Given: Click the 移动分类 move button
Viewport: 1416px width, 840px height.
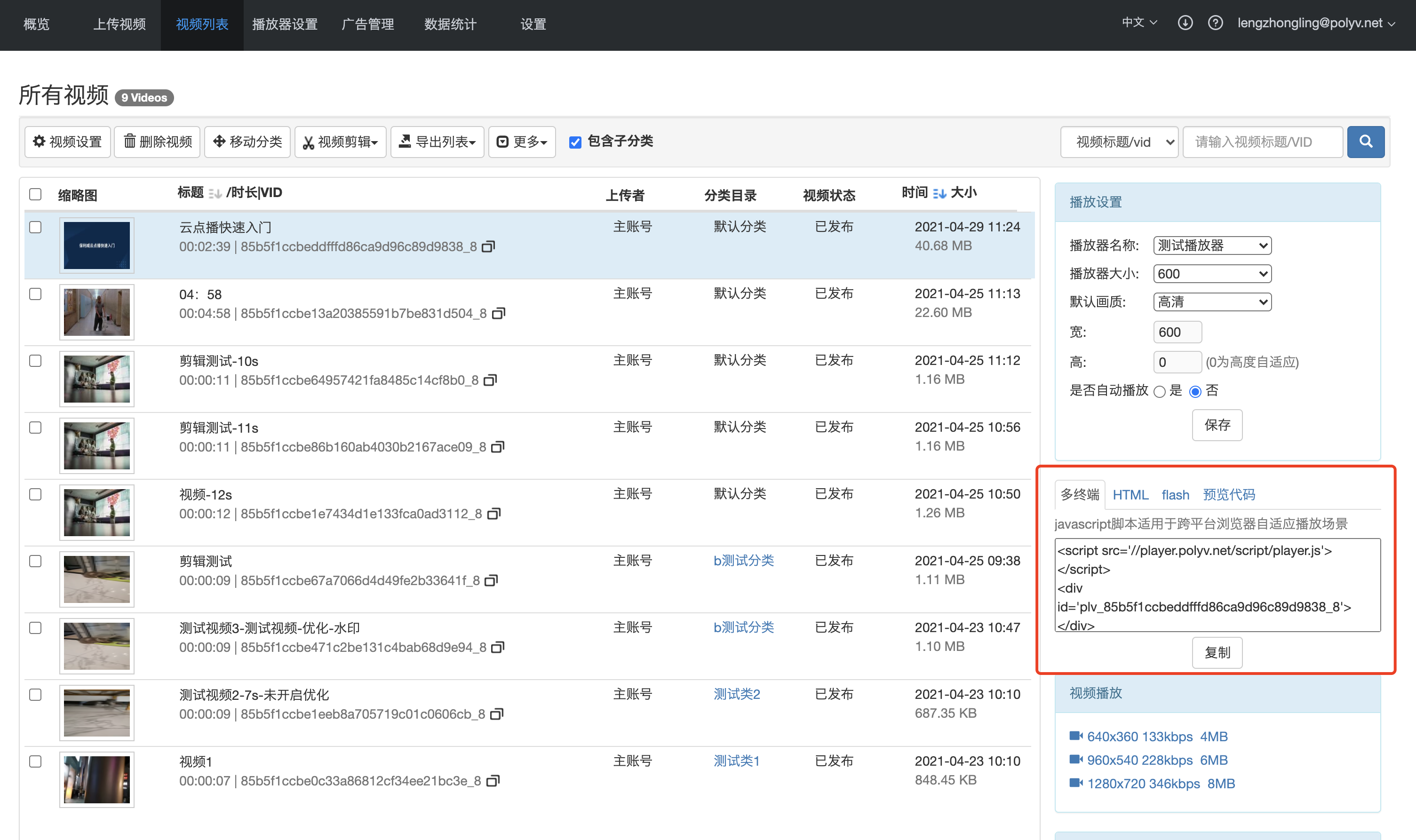Looking at the screenshot, I should click(247, 142).
